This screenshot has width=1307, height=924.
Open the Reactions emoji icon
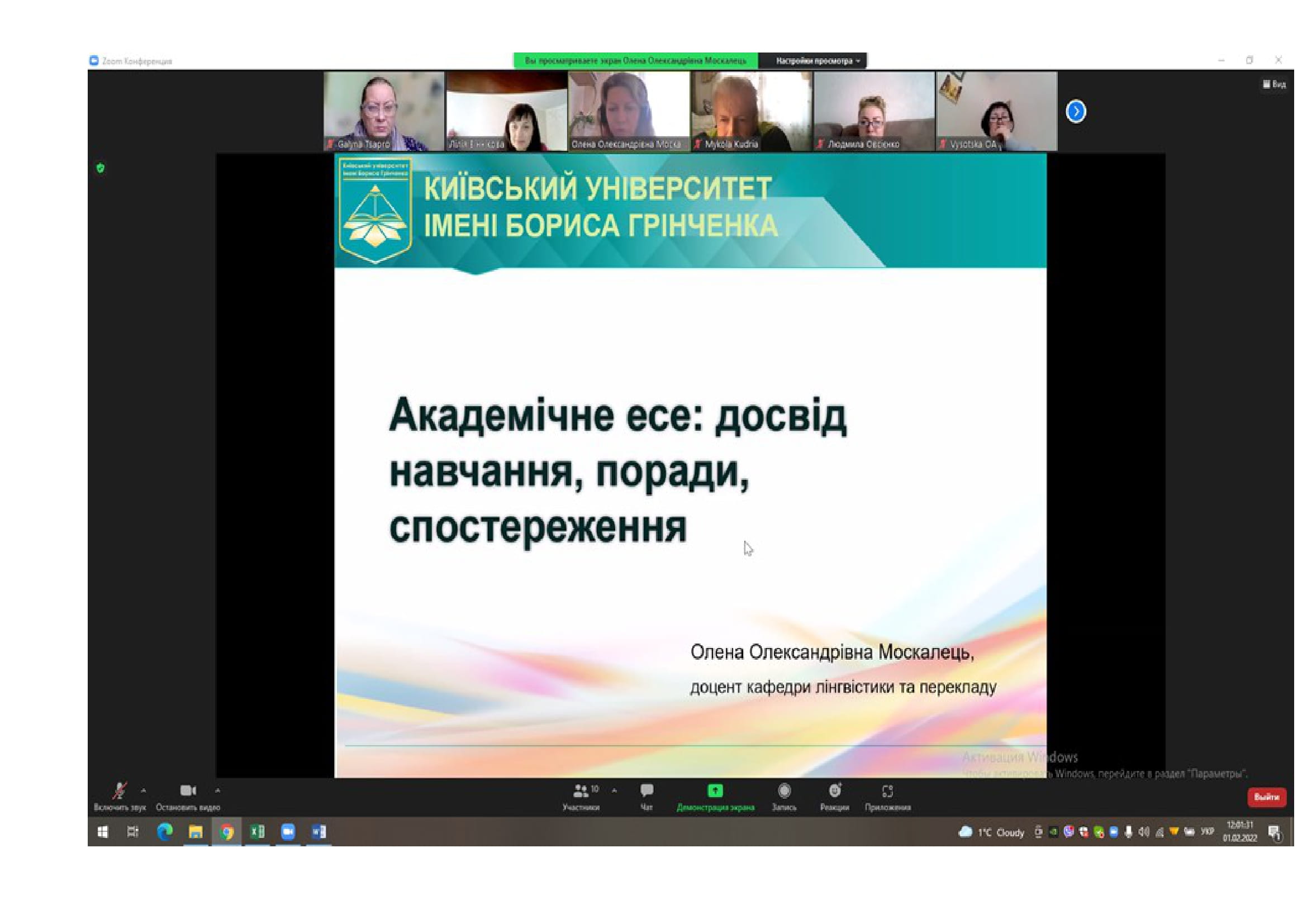pyautogui.click(x=834, y=791)
